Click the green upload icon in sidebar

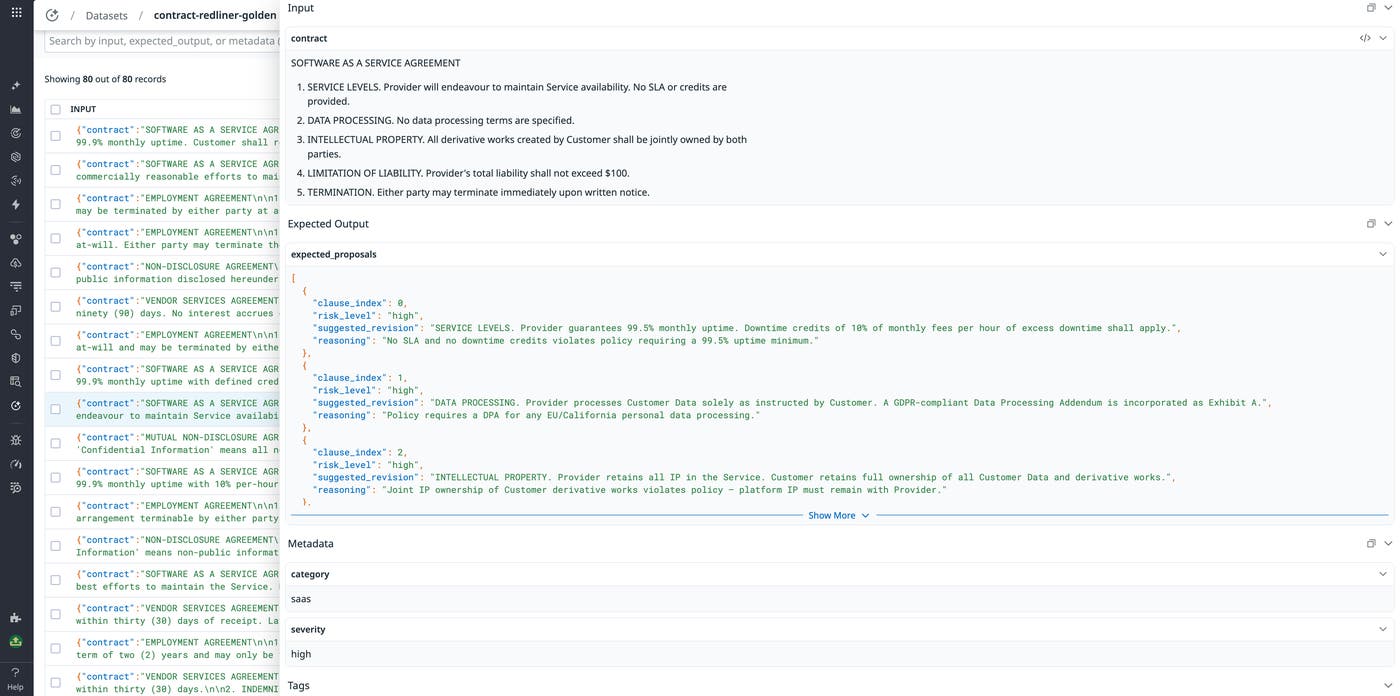(15, 642)
